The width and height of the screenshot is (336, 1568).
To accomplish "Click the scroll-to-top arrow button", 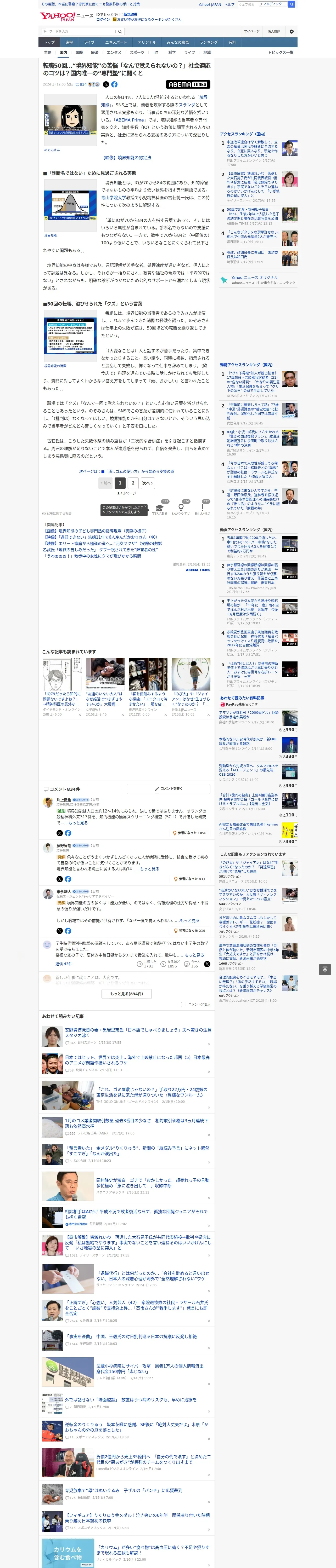I will (325, 969).
